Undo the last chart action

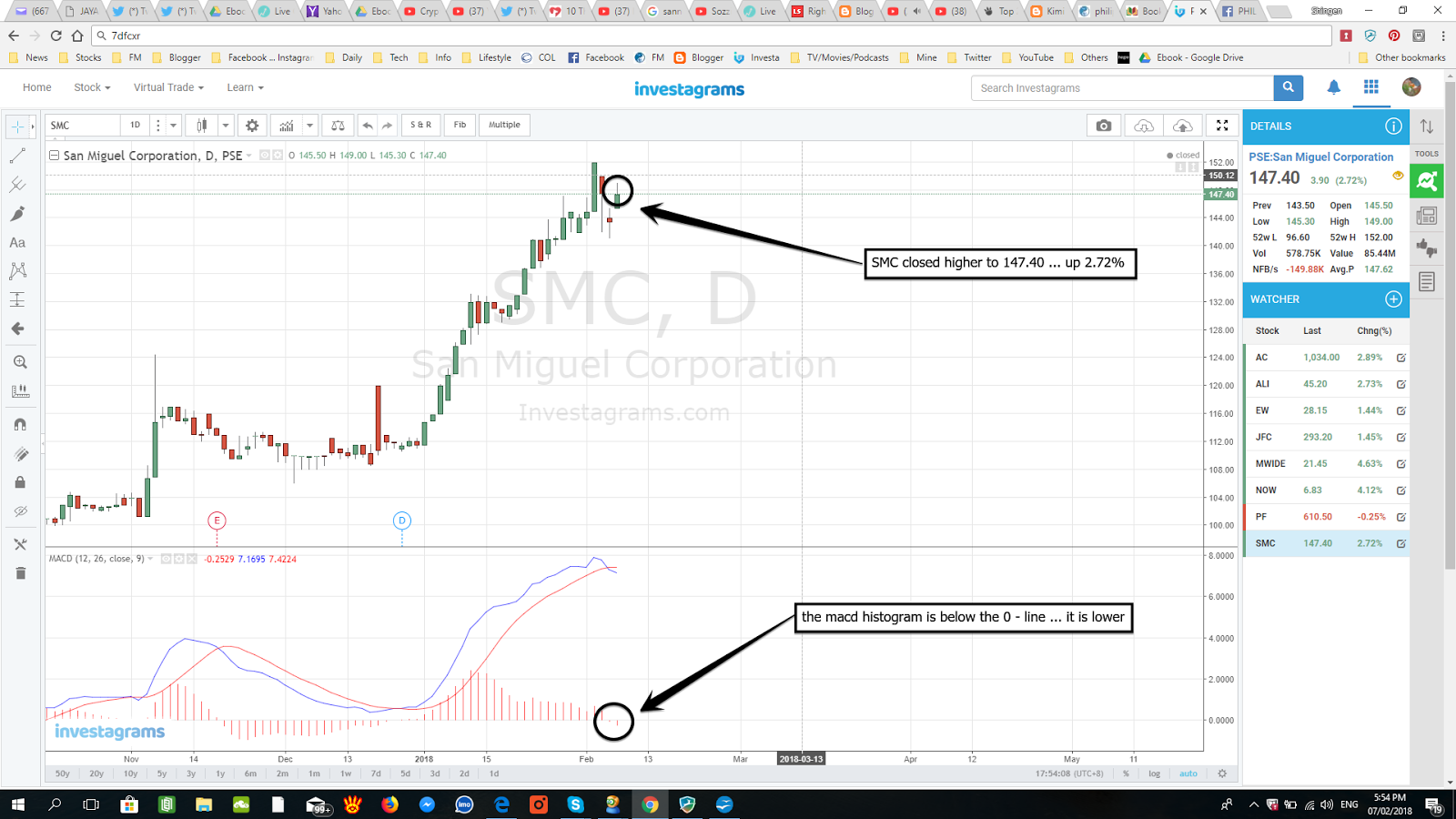(367, 126)
